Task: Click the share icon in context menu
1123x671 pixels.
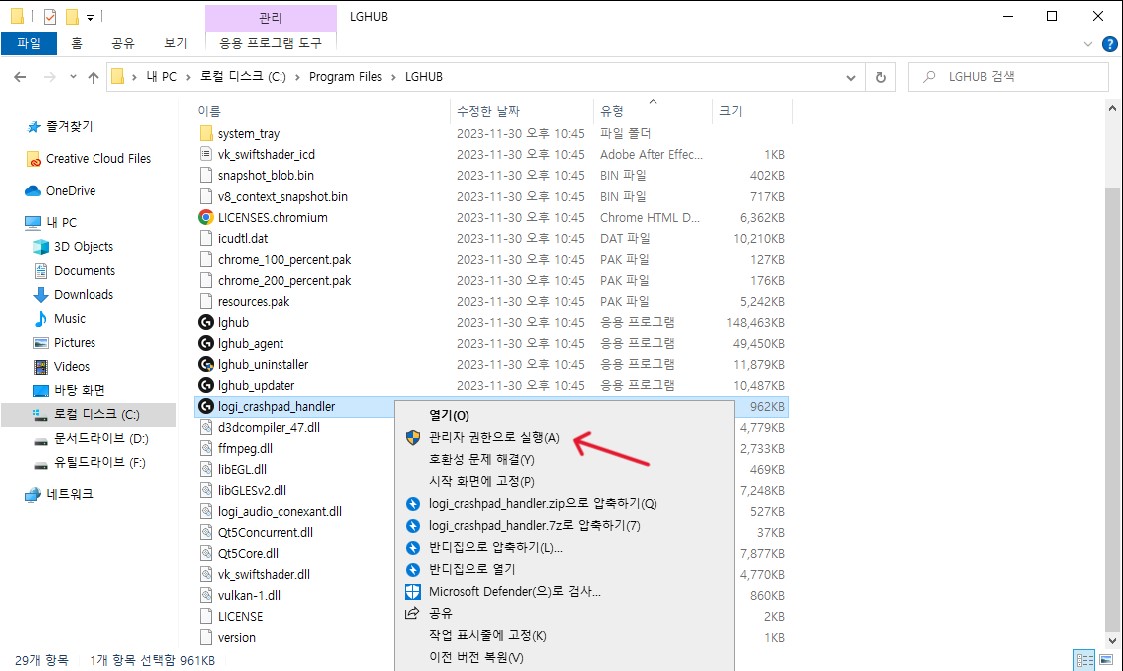Action: click(x=412, y=613)
